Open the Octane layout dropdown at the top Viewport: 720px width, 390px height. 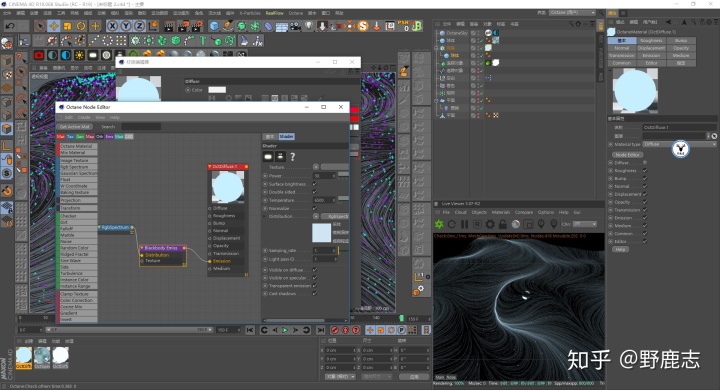click(x=572, y=13)
